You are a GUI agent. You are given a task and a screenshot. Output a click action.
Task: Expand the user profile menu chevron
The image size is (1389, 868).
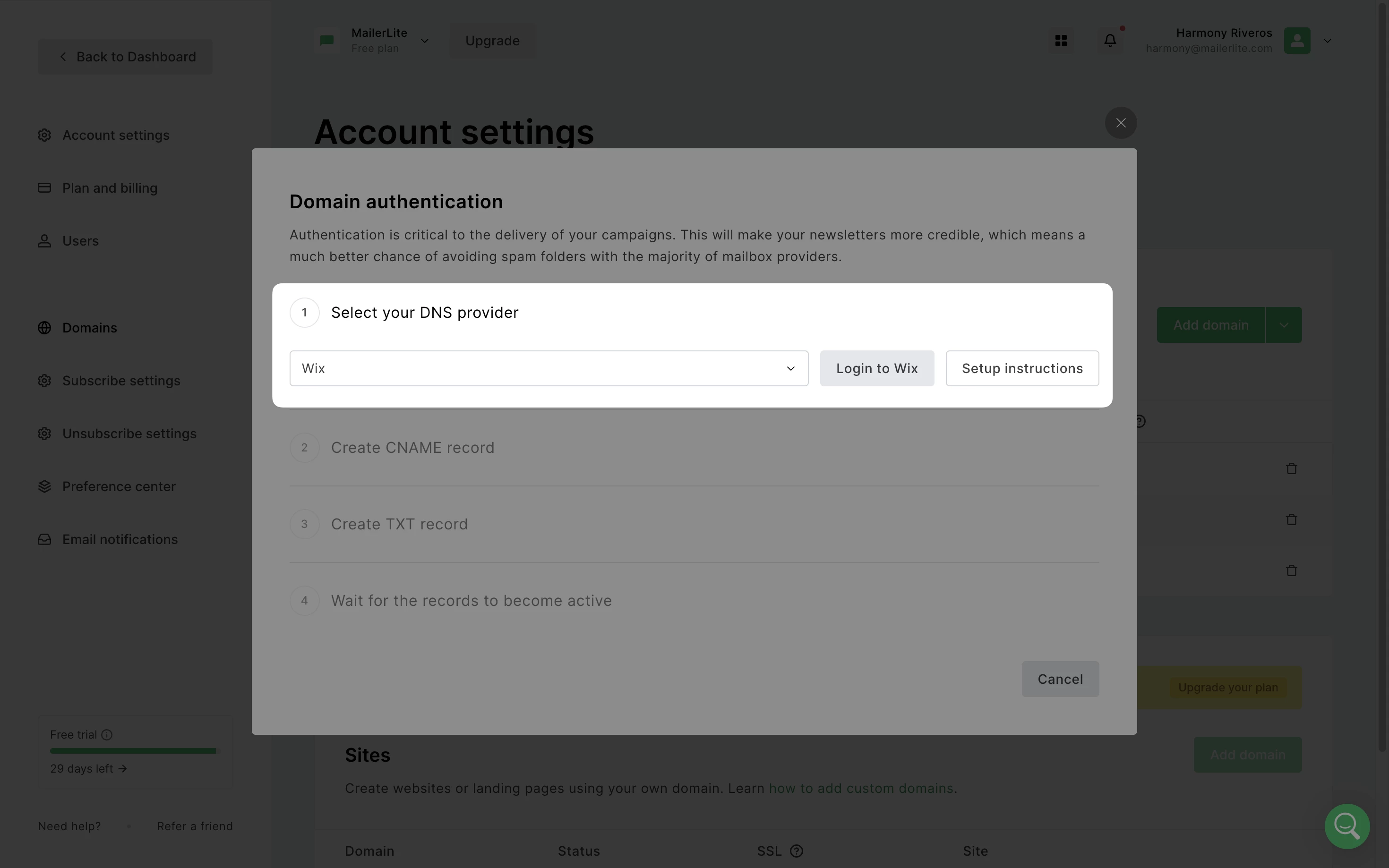(1327, 41)
